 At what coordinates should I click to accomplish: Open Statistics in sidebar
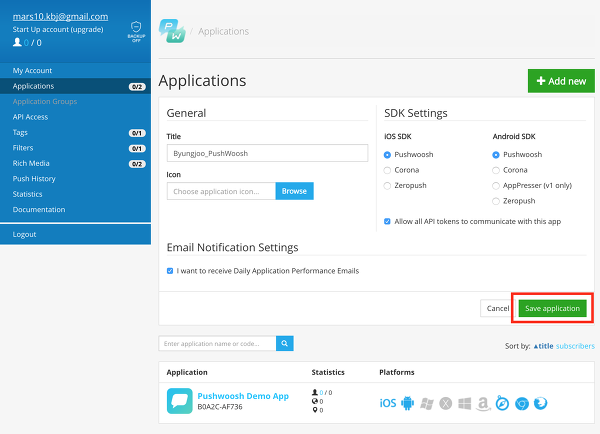(75, 194)
